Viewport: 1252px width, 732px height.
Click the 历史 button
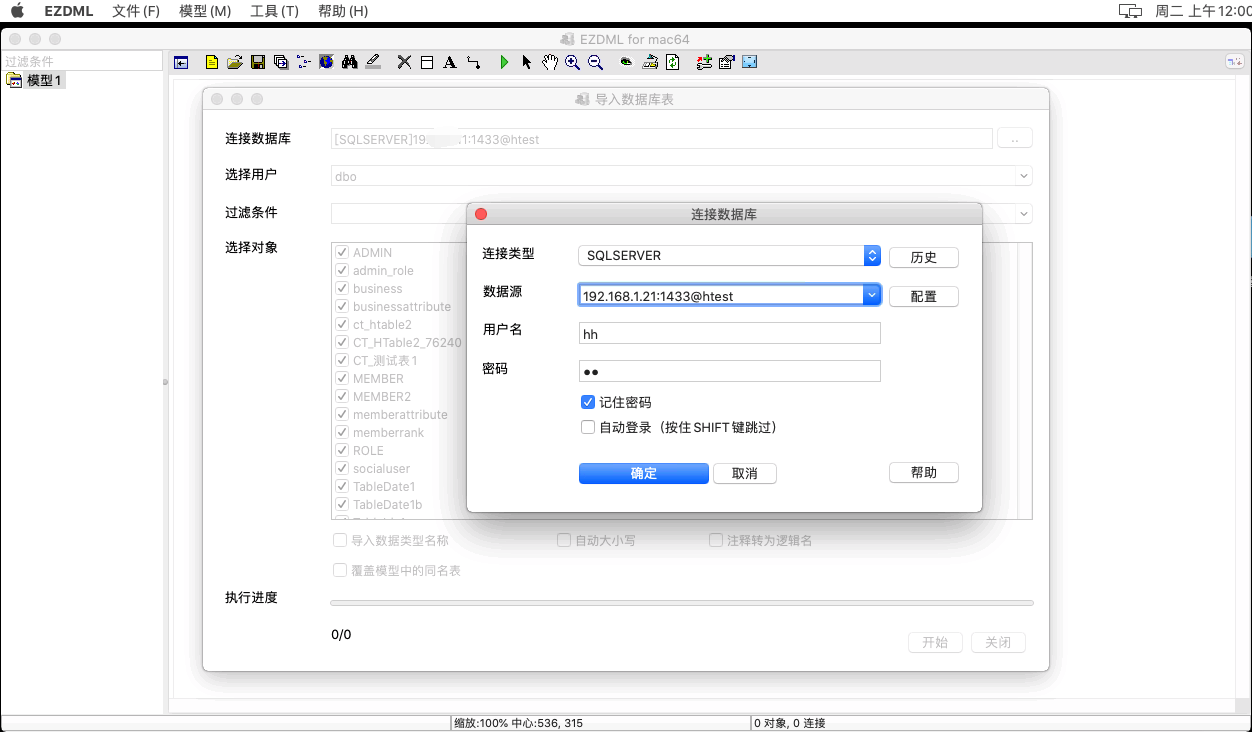coord(924,258)
